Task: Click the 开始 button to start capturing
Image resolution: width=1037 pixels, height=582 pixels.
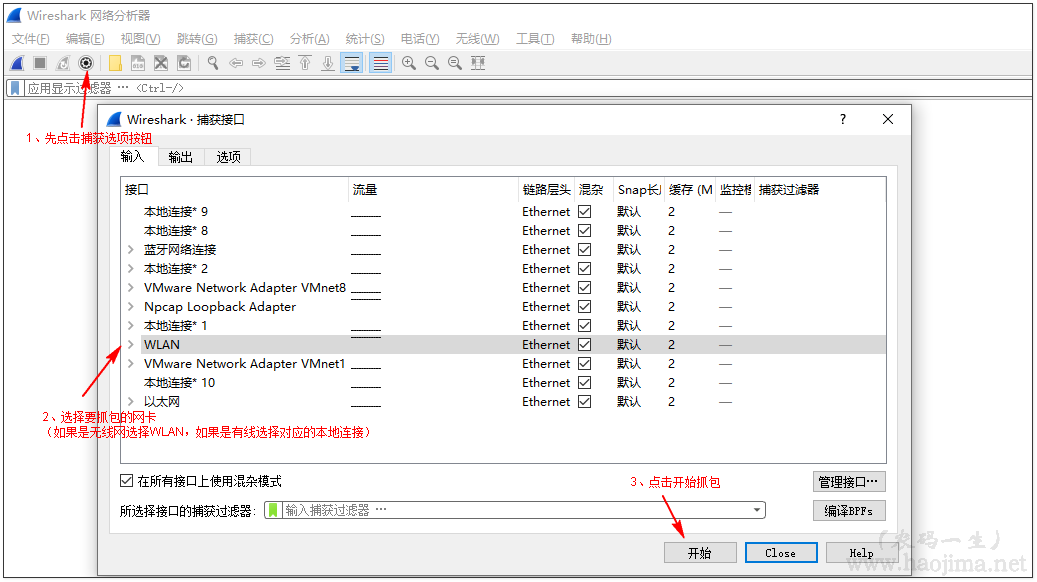Action: click(x=700, y=552)
